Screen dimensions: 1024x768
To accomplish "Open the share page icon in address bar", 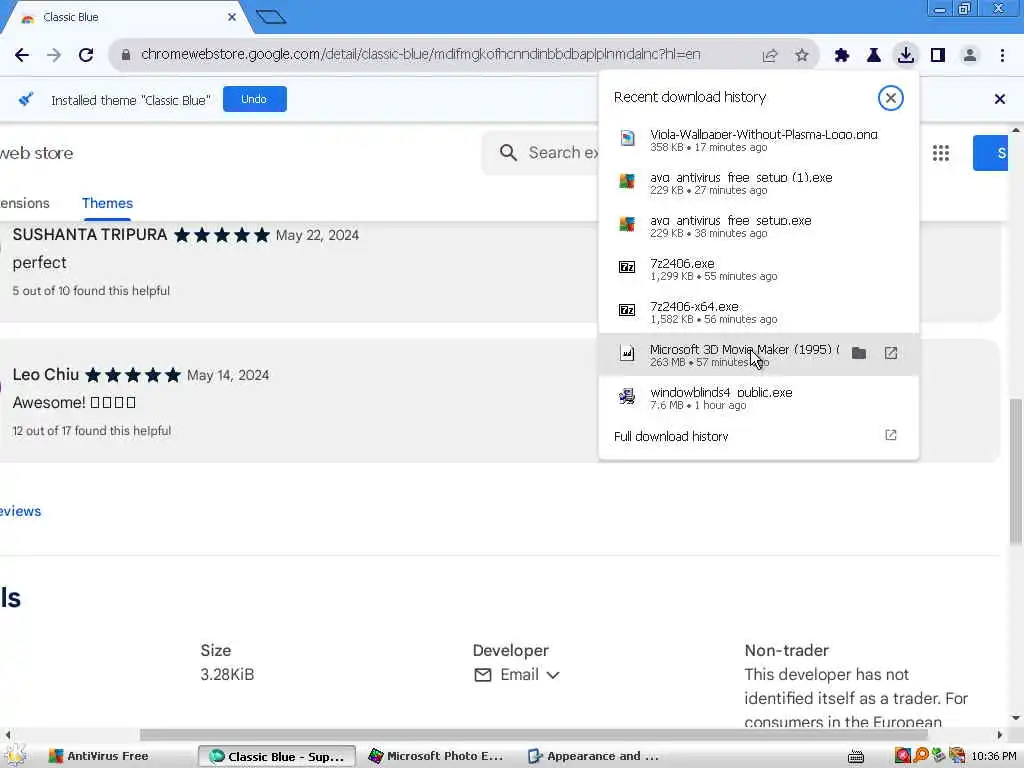I will tap(770, 56).
